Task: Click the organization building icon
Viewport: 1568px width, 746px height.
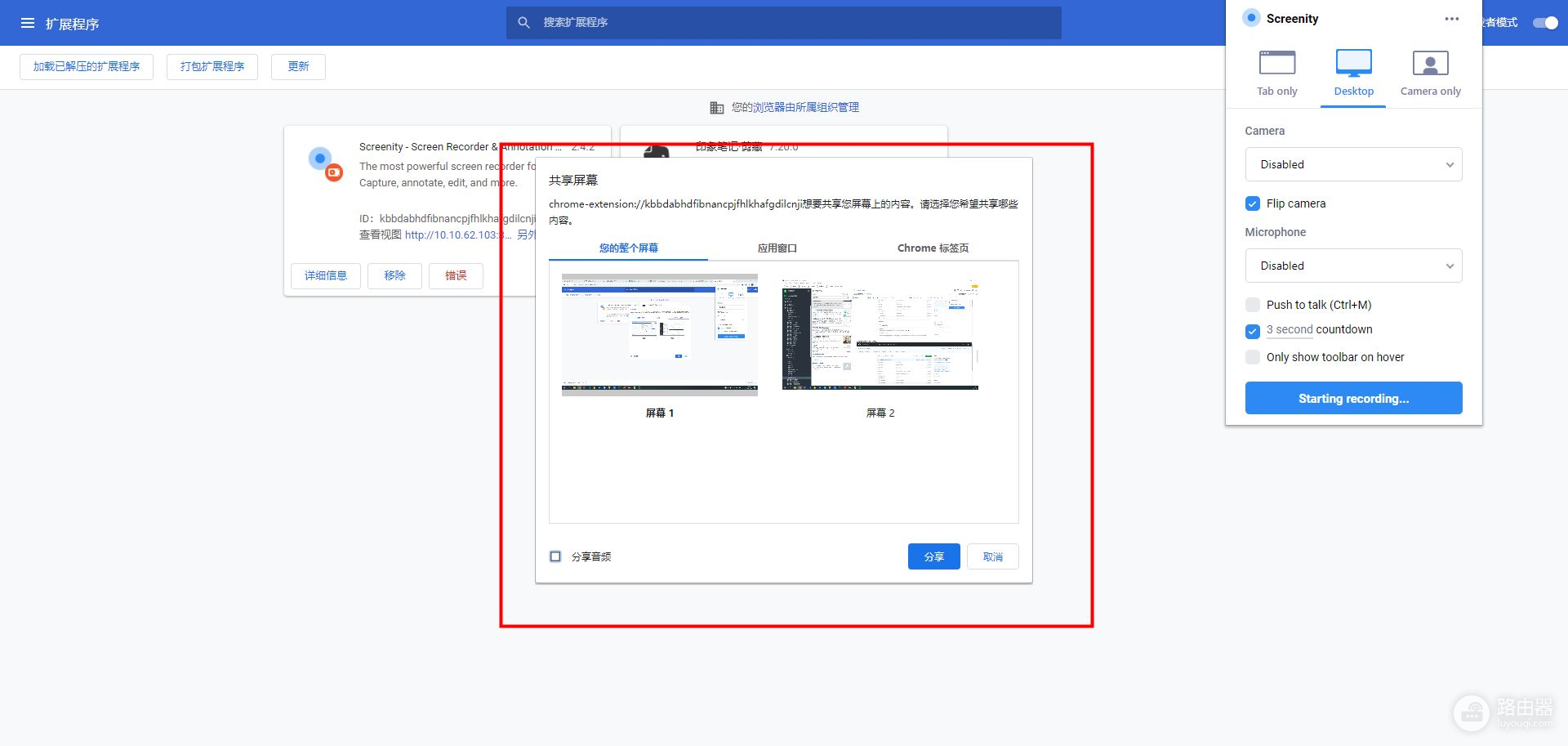Action: point(716,108)
